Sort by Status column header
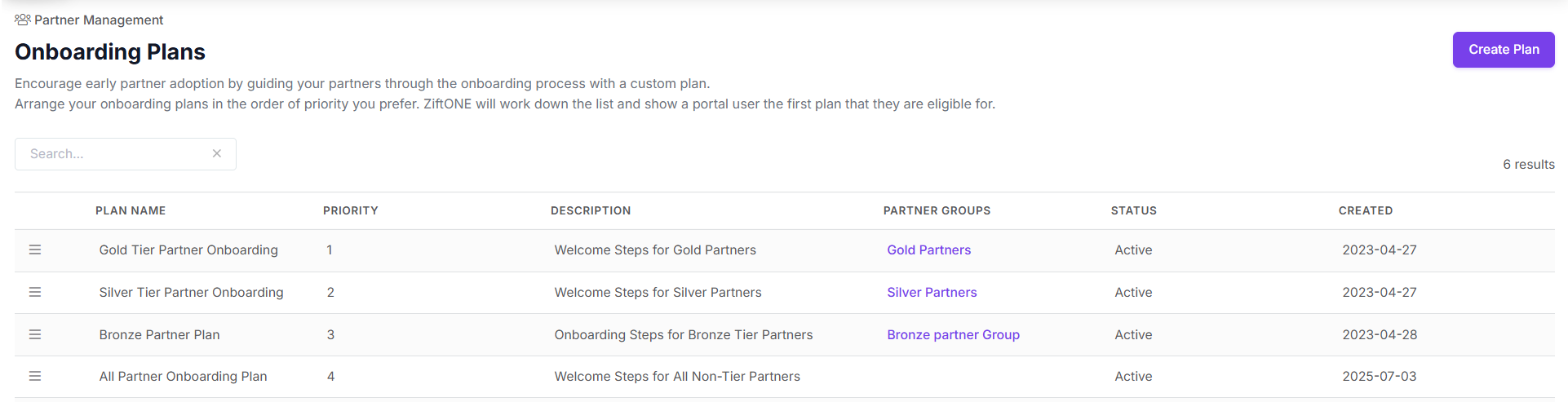 coord(1134,210)
